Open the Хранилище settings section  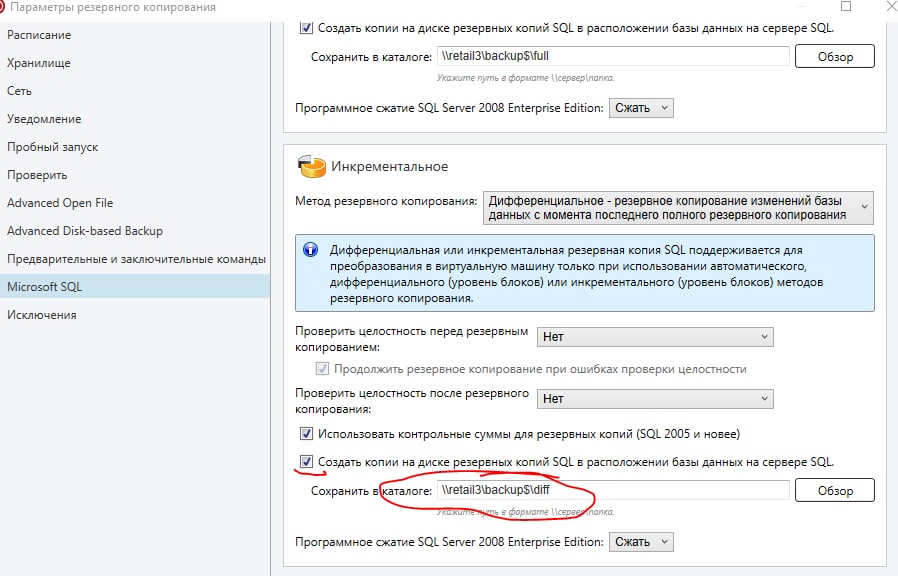[x=39, y=63]
